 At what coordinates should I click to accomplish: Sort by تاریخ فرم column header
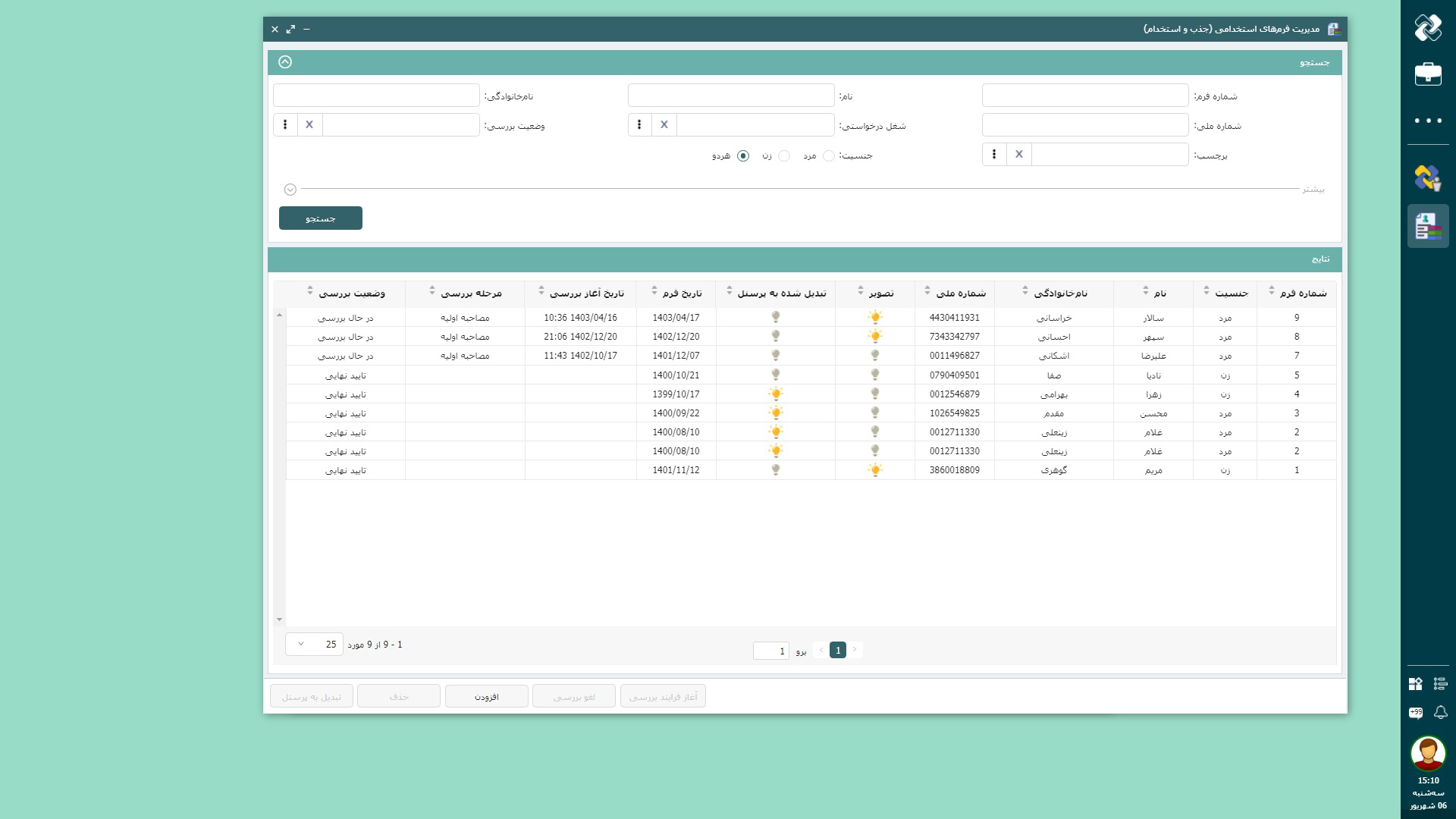coord(676,293)
